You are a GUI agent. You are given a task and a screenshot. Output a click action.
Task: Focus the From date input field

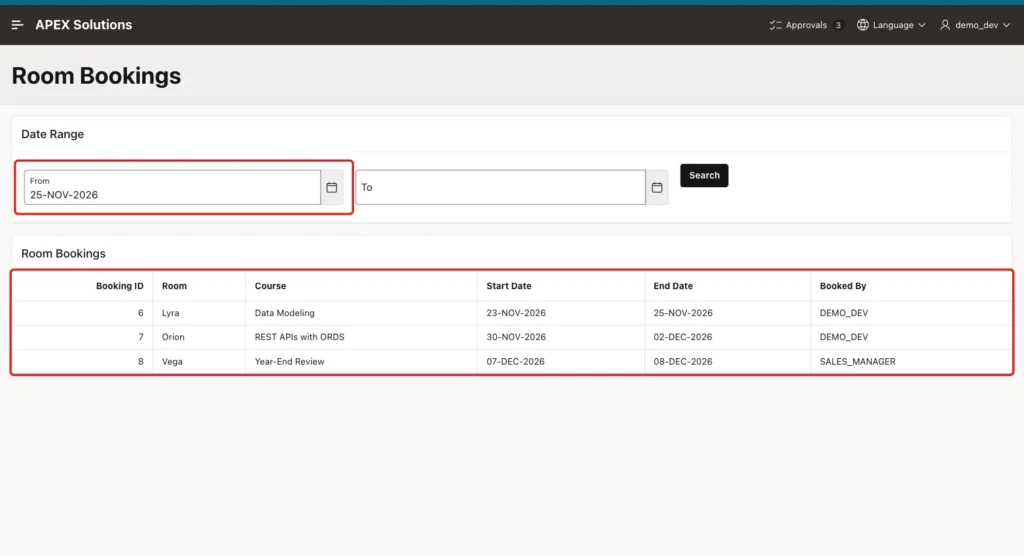pos(172,188)
